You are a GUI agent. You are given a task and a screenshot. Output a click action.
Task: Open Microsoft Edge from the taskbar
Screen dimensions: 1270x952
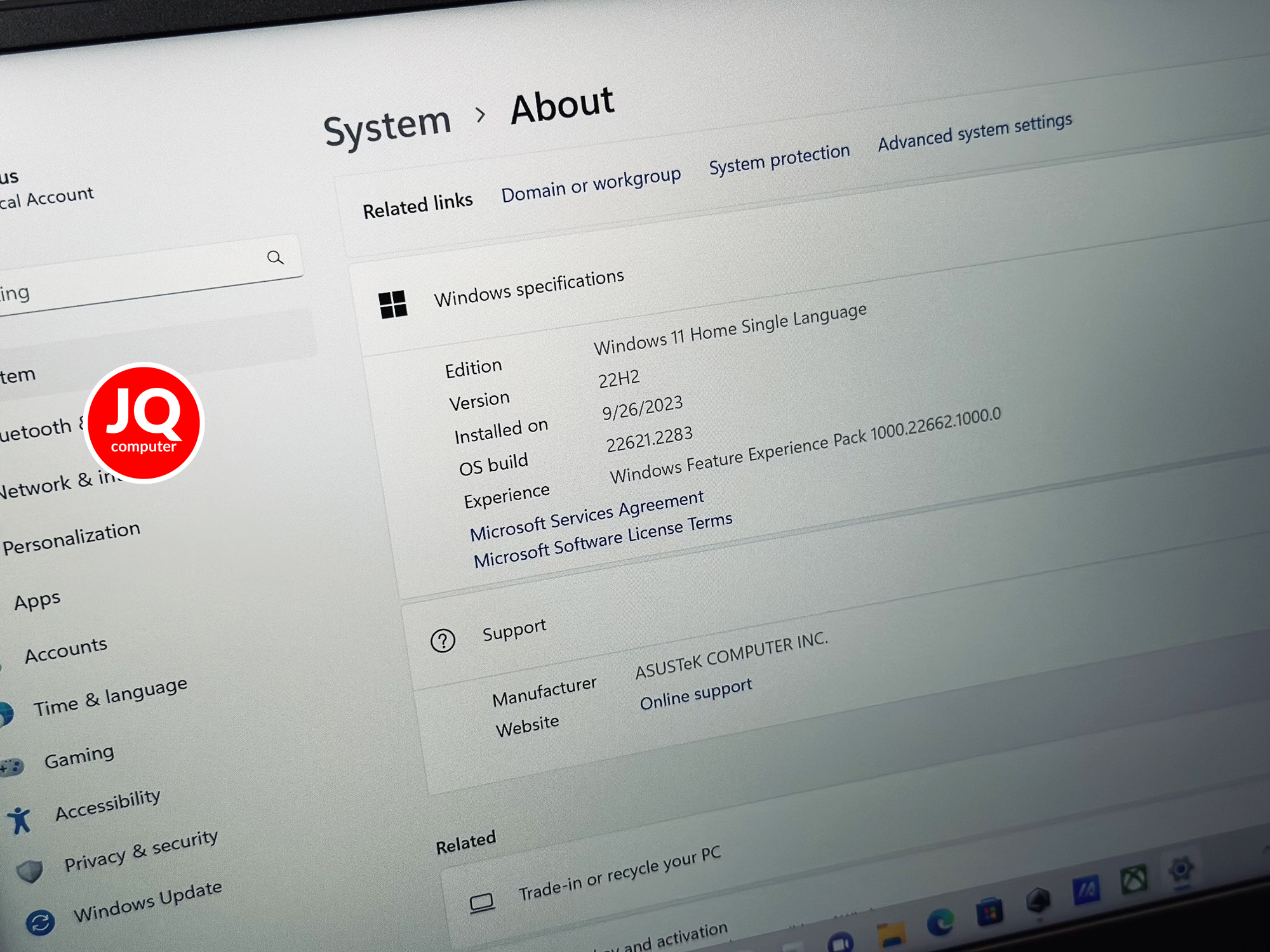pos(940,922)
